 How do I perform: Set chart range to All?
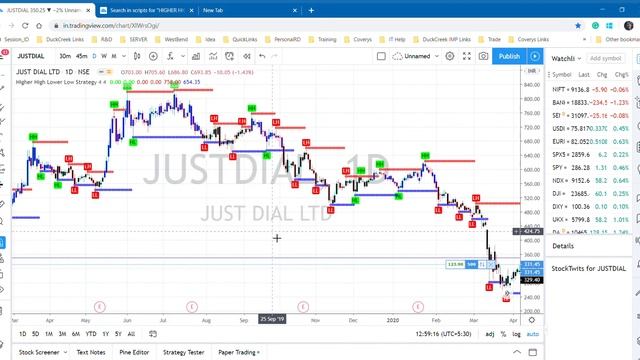[x=131, y=334]
